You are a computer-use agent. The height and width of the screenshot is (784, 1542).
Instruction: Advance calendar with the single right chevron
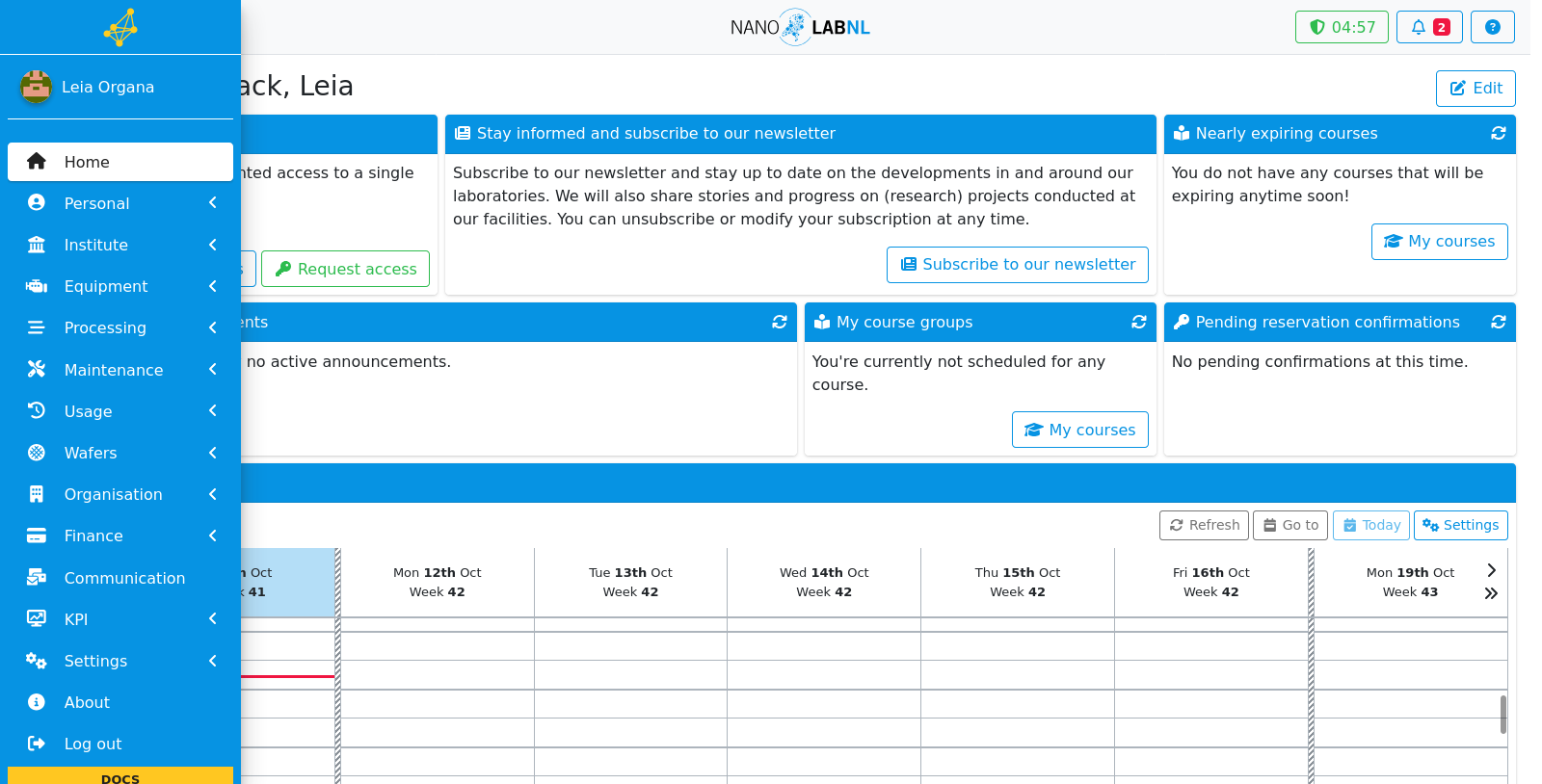tap(1491, 570)
